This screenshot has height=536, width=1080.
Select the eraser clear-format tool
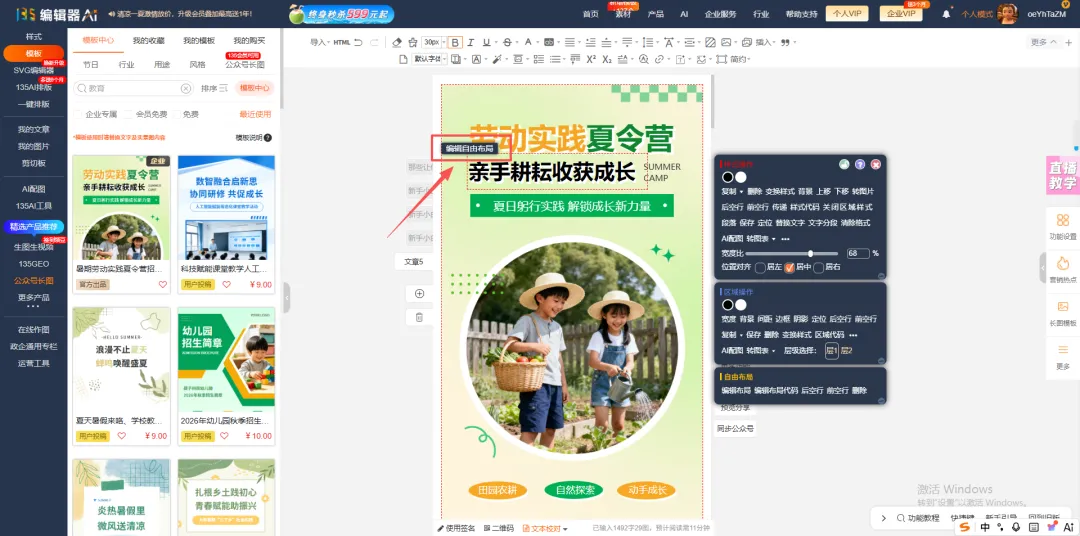397,43
